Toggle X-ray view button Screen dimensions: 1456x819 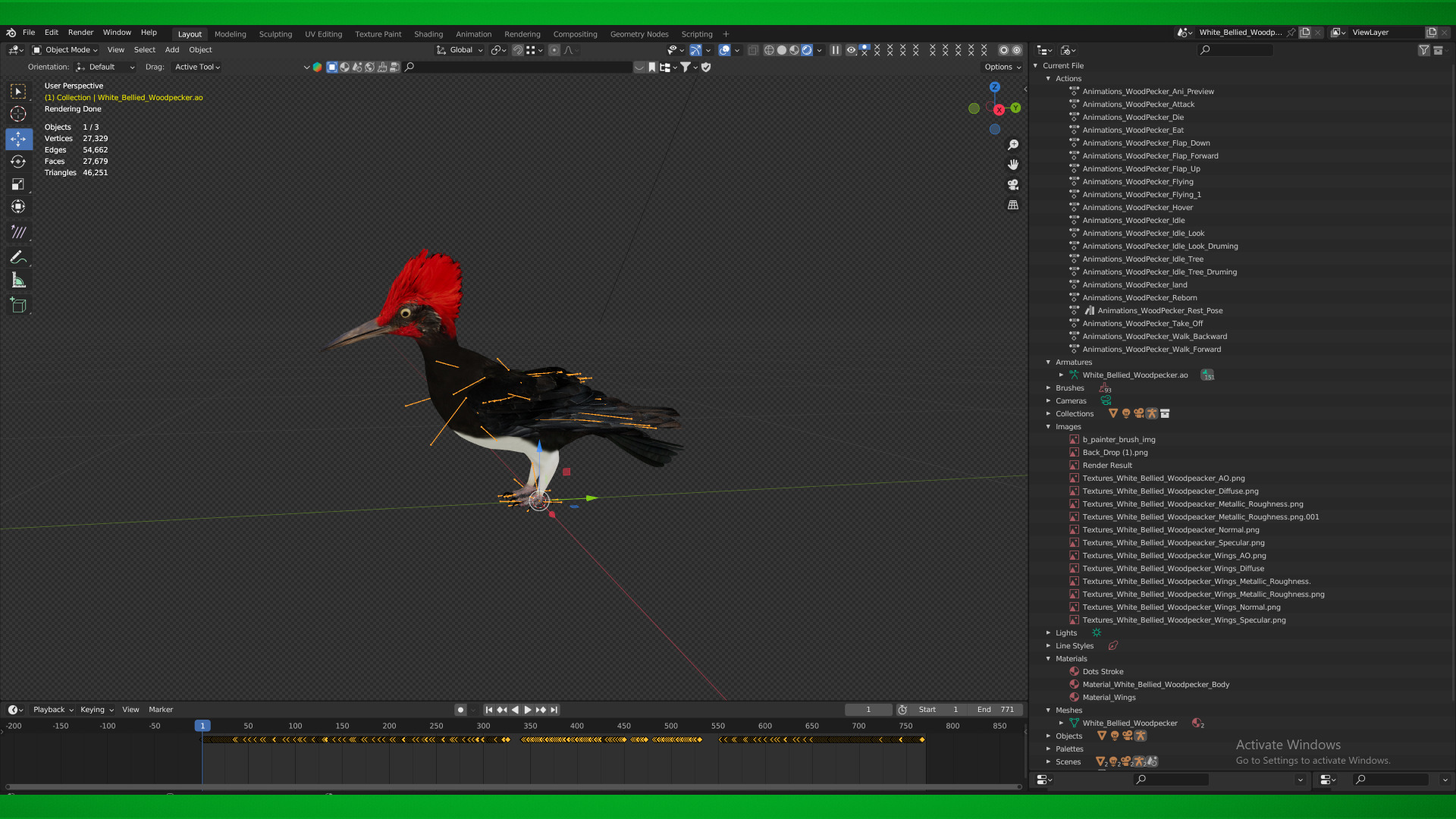(753, 50)
